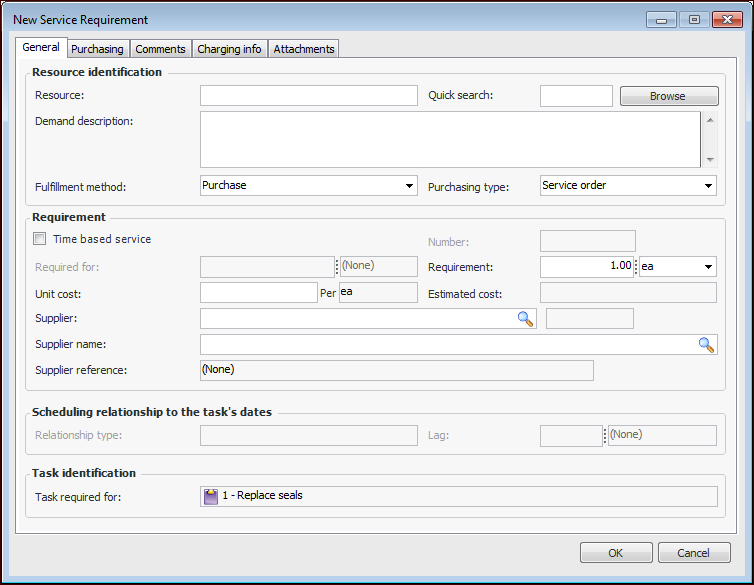Viewport: 754px width, 585px height.
Task: Open the Fulfillment method dropdown
Action: click(409, 186)
